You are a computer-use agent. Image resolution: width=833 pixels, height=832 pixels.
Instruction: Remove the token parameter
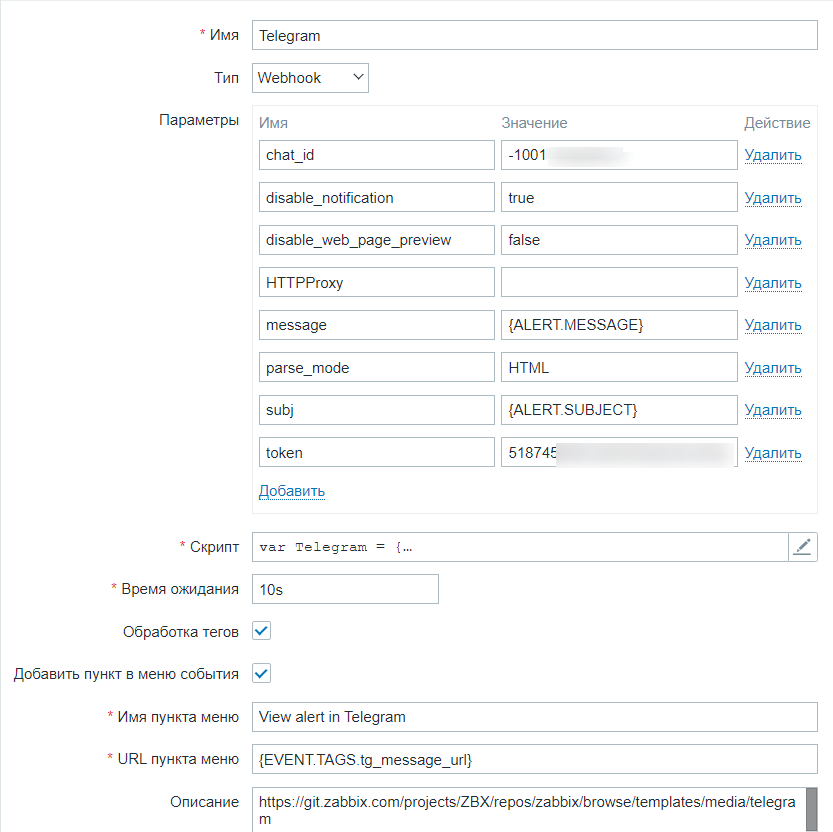coord(773,453)
